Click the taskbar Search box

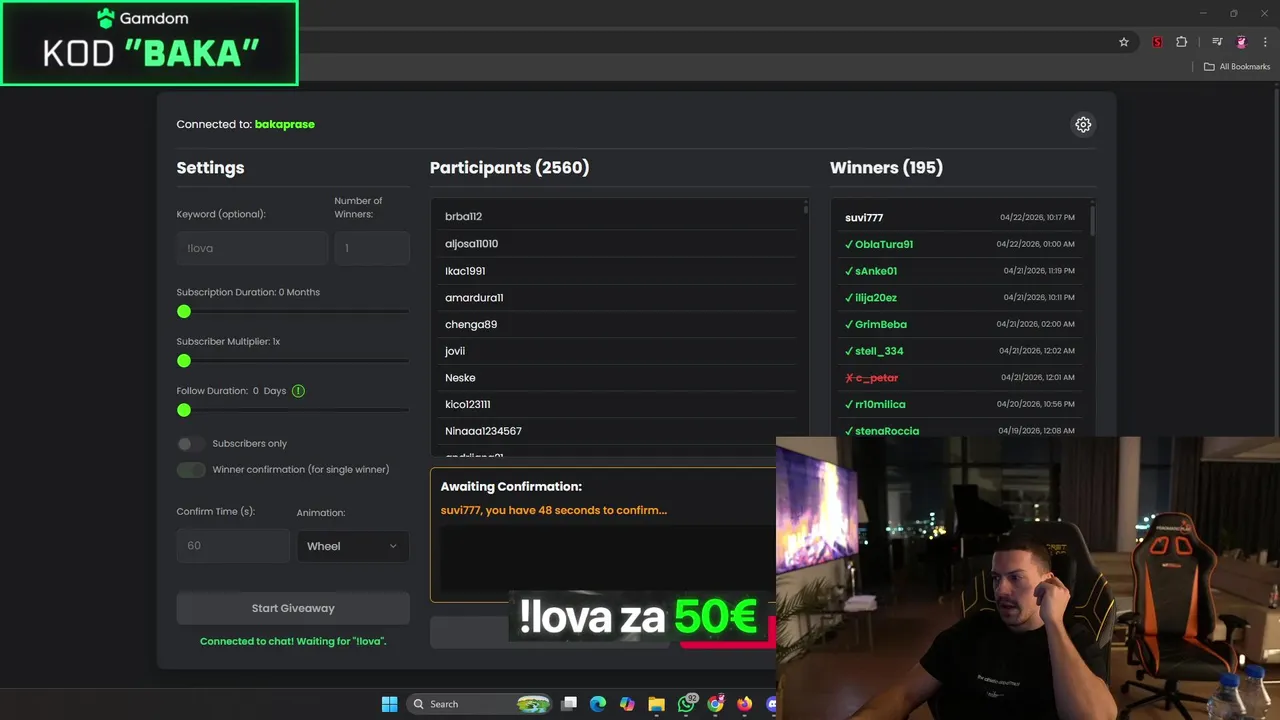(480, 704)
